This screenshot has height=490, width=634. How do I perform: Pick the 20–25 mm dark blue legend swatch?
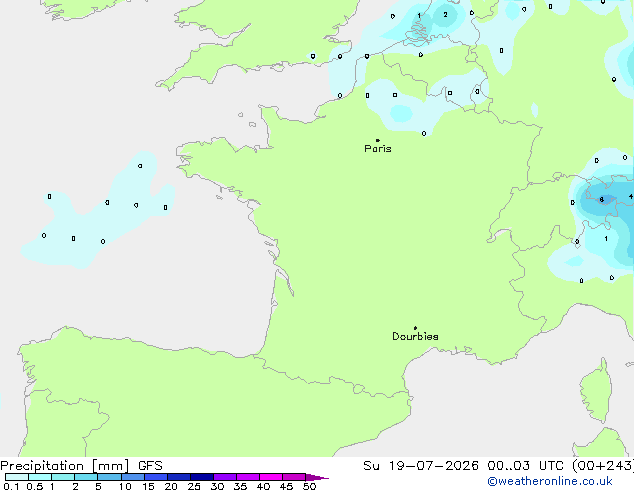pos(179,477)
